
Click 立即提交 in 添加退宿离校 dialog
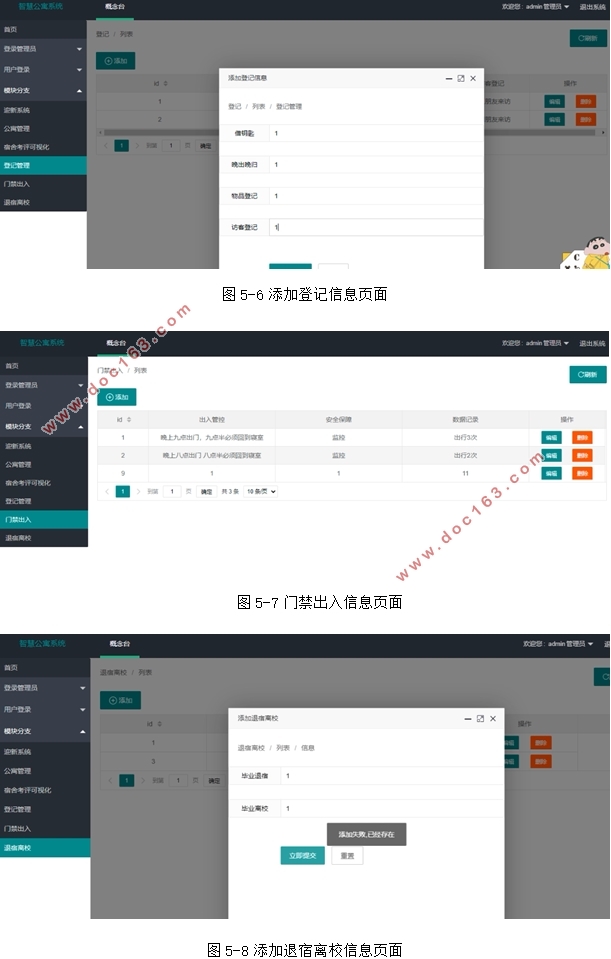[x=303, y=856]
